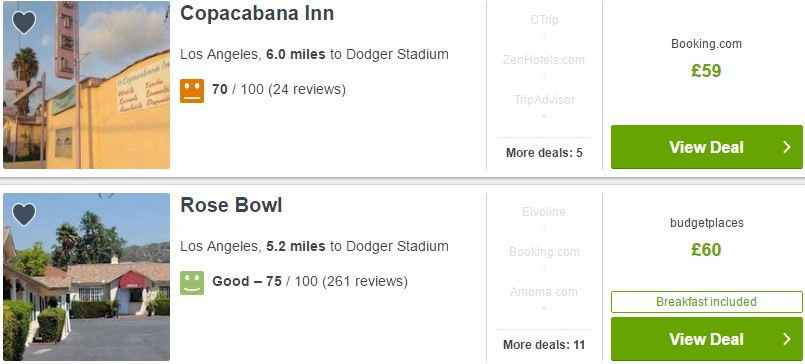
Task: Click the £59 Booking.com price
Action: [x=706, y=70]
